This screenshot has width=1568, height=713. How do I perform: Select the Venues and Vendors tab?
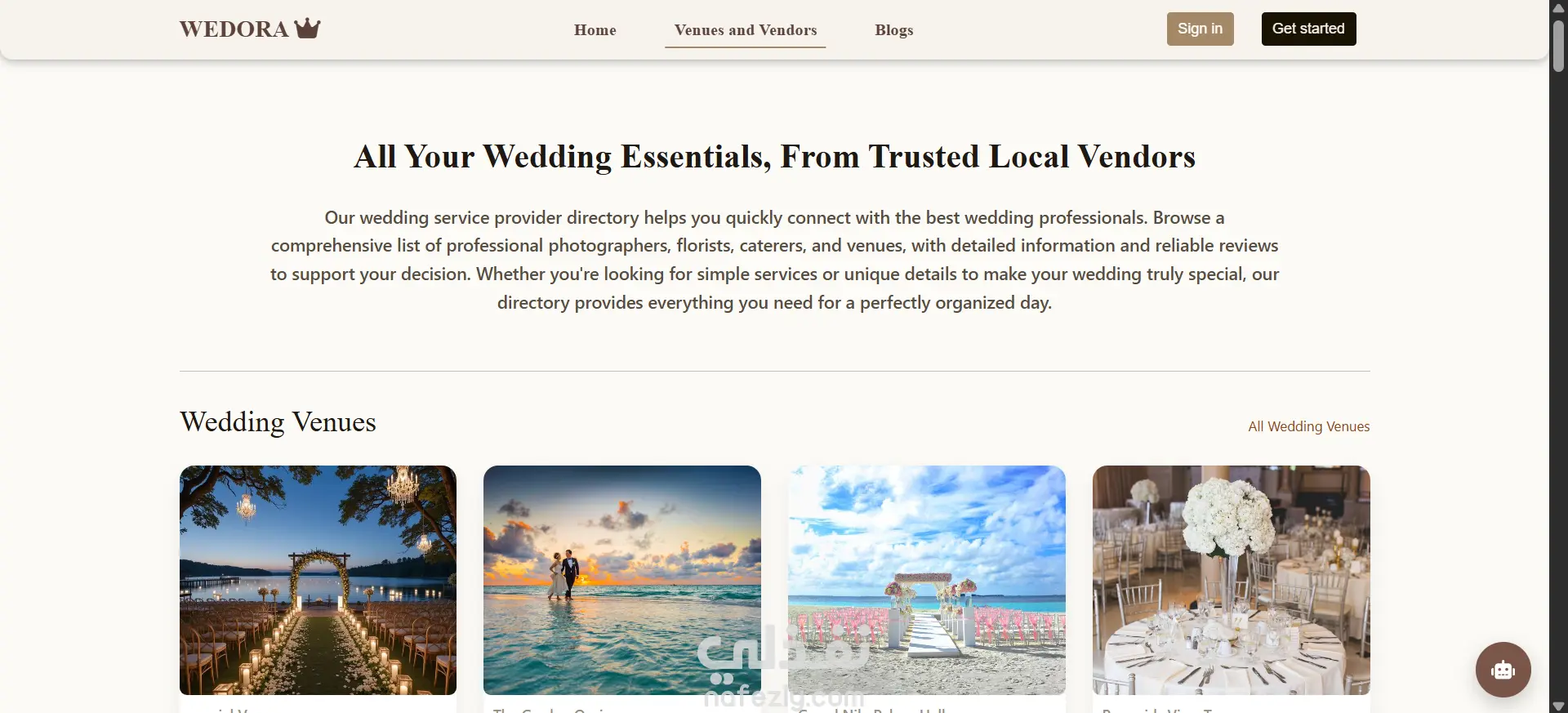746,30
